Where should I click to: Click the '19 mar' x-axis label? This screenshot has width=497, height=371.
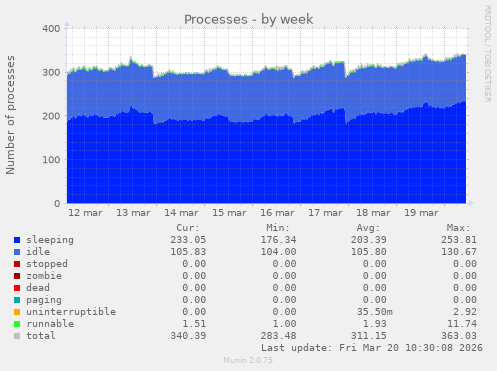(421, 213)
